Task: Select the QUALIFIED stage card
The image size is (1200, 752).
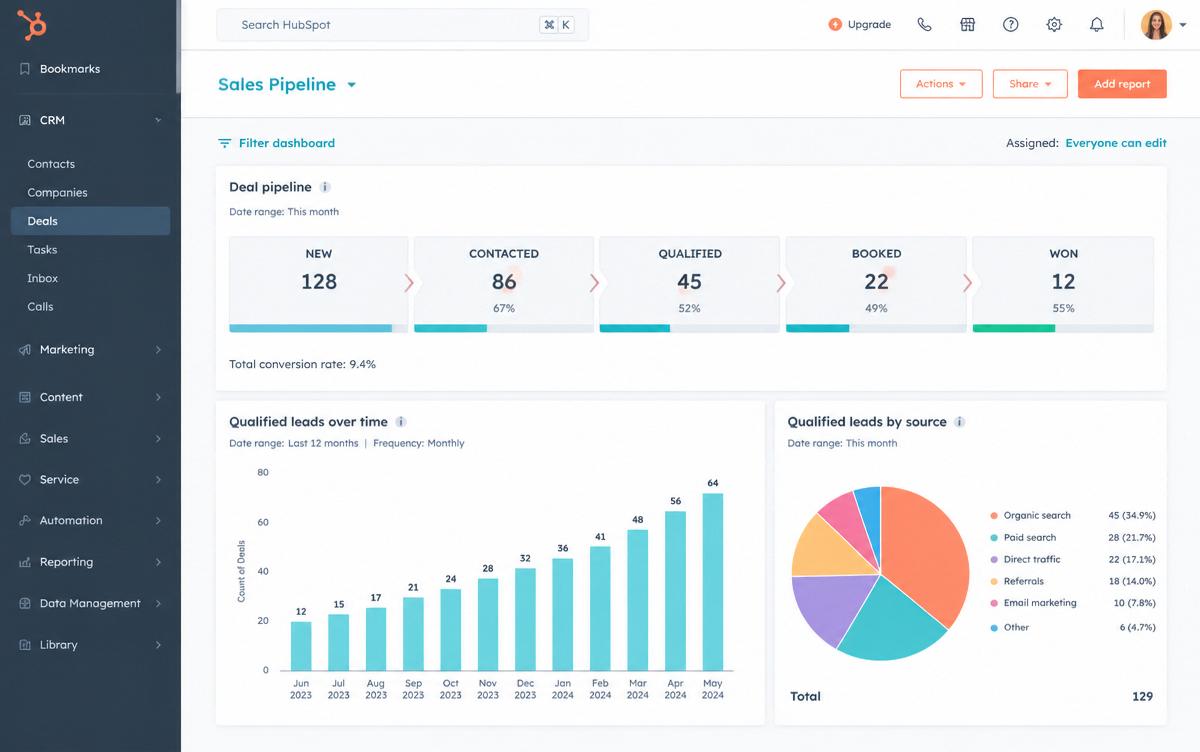Action: pyautogui.click(x=689, y=284)
